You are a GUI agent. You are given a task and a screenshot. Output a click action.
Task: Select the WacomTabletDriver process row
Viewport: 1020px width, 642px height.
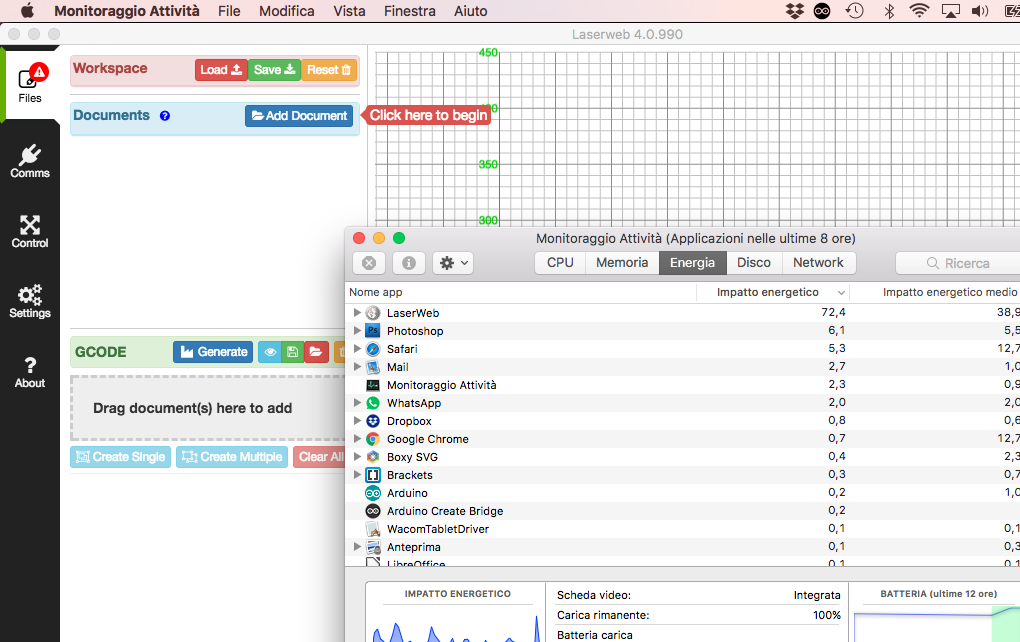tap(682, 529)
